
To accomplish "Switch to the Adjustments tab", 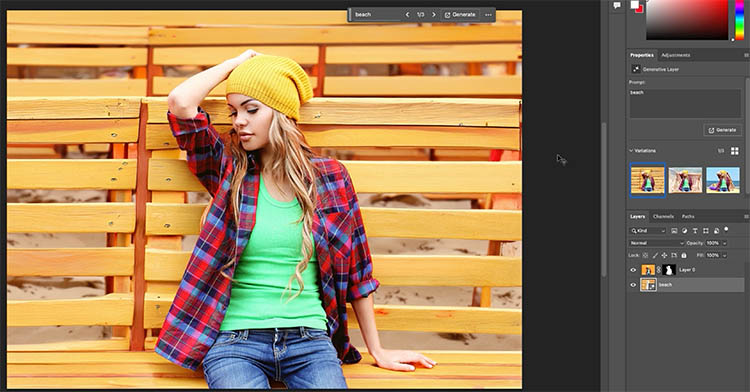I will point(675,55).
